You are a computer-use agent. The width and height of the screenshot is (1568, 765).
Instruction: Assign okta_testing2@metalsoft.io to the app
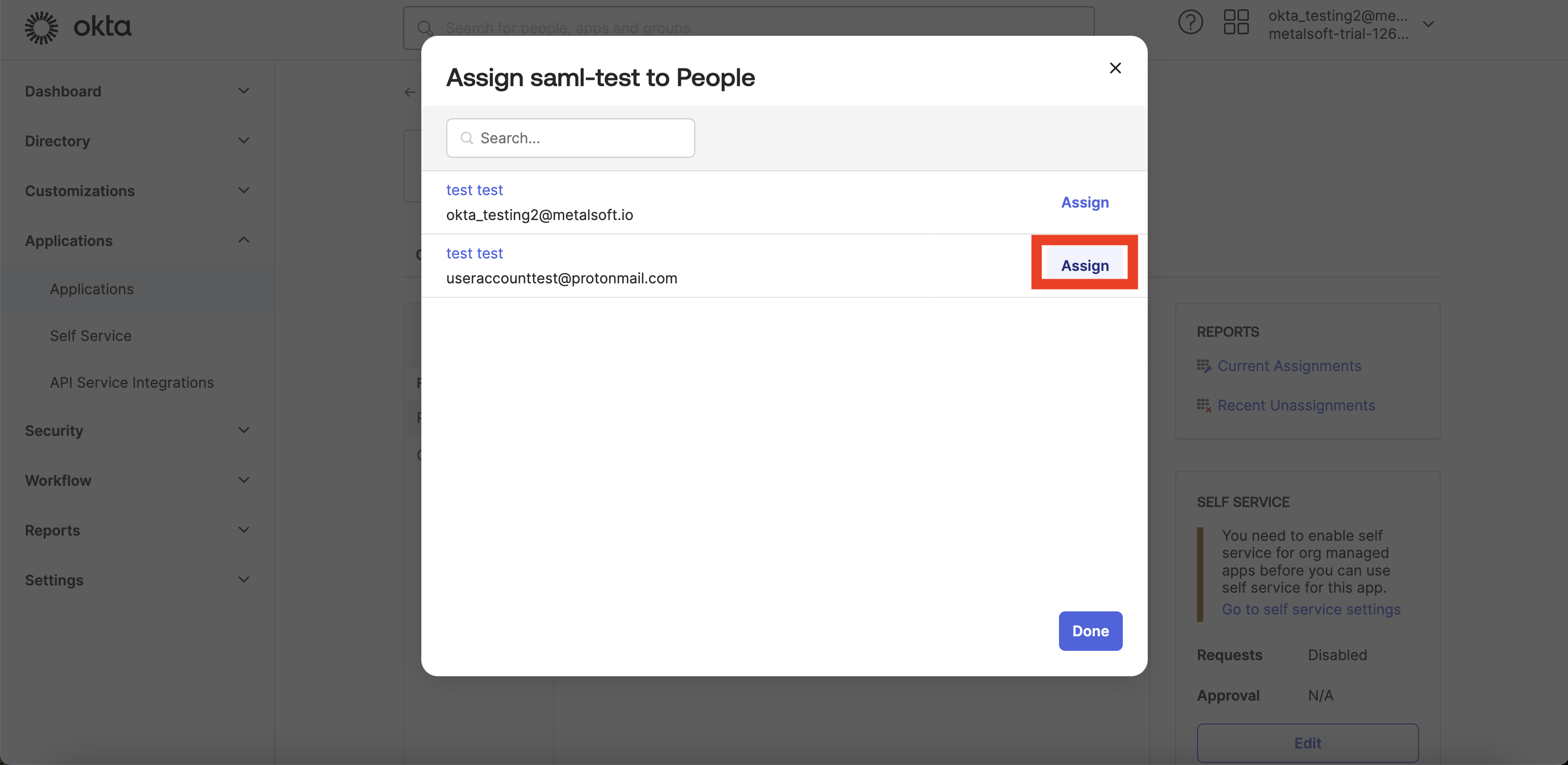coord(1085,202)
